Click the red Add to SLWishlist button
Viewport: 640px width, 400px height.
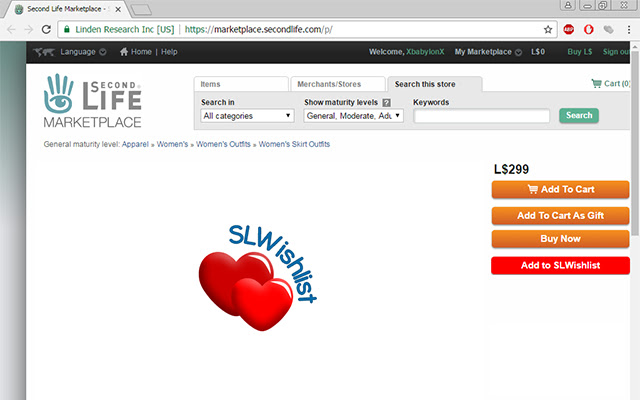(x=560, y=265)
